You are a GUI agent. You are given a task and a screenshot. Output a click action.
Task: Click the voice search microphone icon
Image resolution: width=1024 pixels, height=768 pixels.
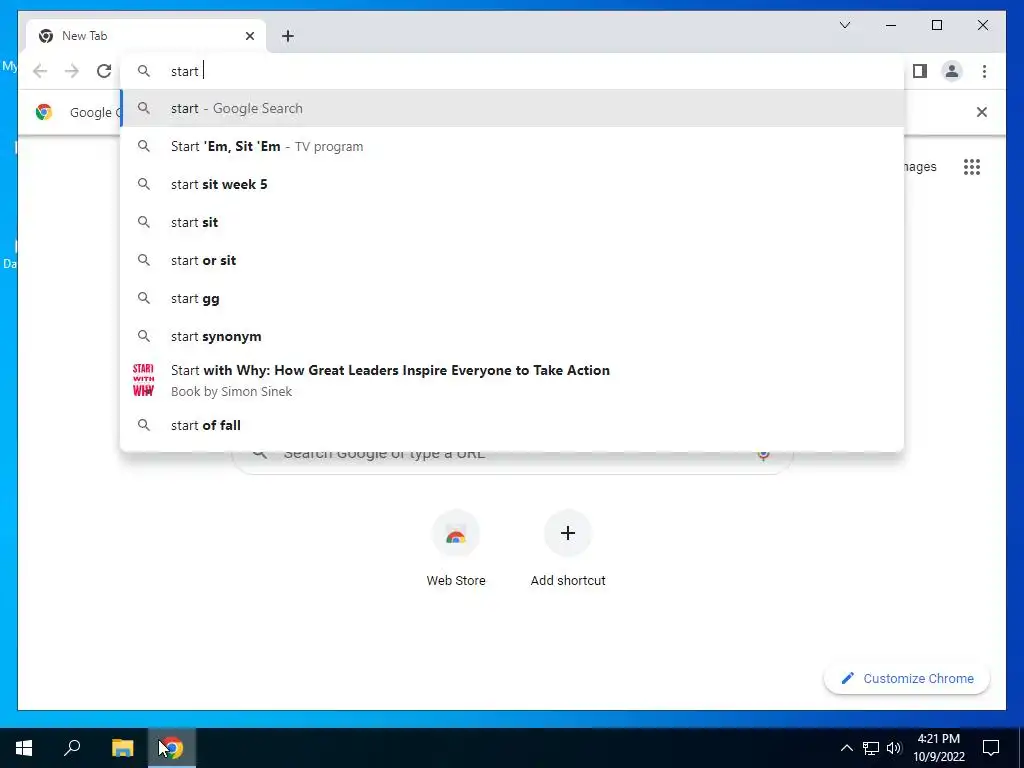tap(763, 455)
